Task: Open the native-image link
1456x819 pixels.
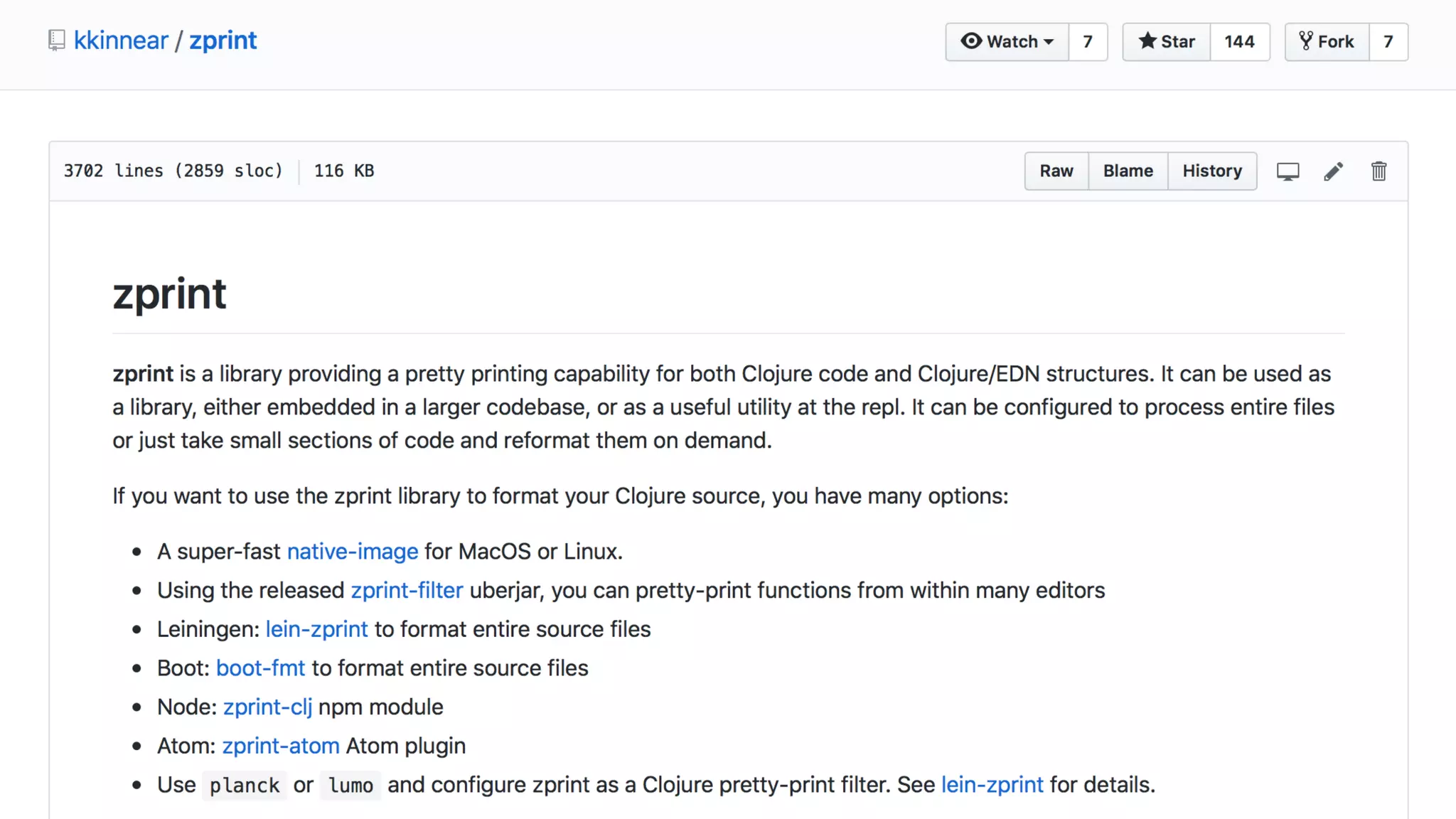Action: pos(353,552)
